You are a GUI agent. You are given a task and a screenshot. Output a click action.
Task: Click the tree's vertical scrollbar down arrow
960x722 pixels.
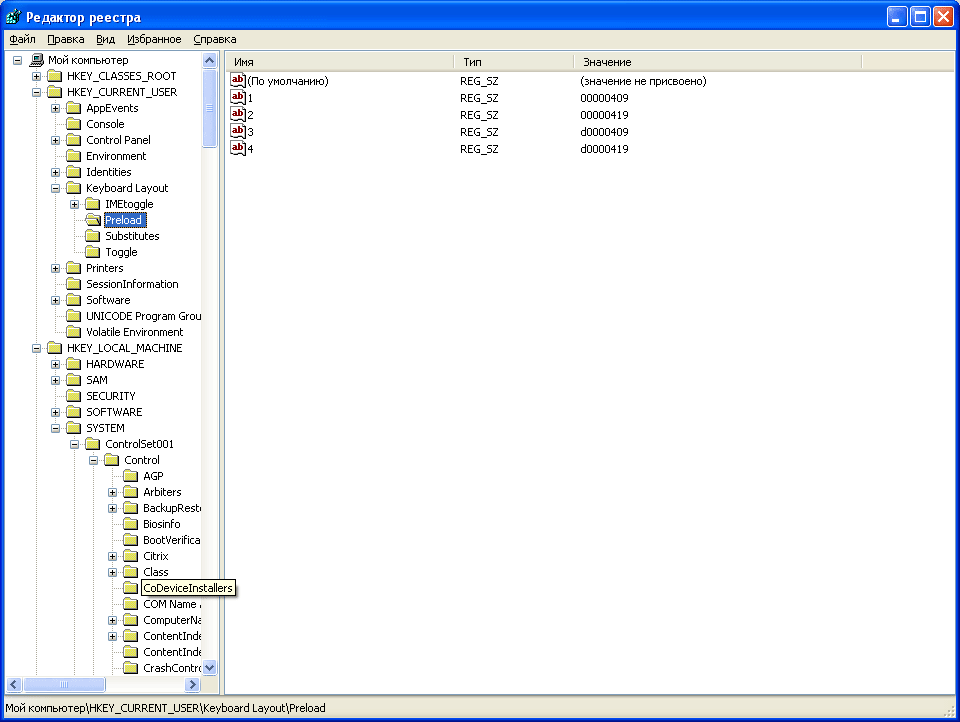pyautogui.click(x=210, y=667)
